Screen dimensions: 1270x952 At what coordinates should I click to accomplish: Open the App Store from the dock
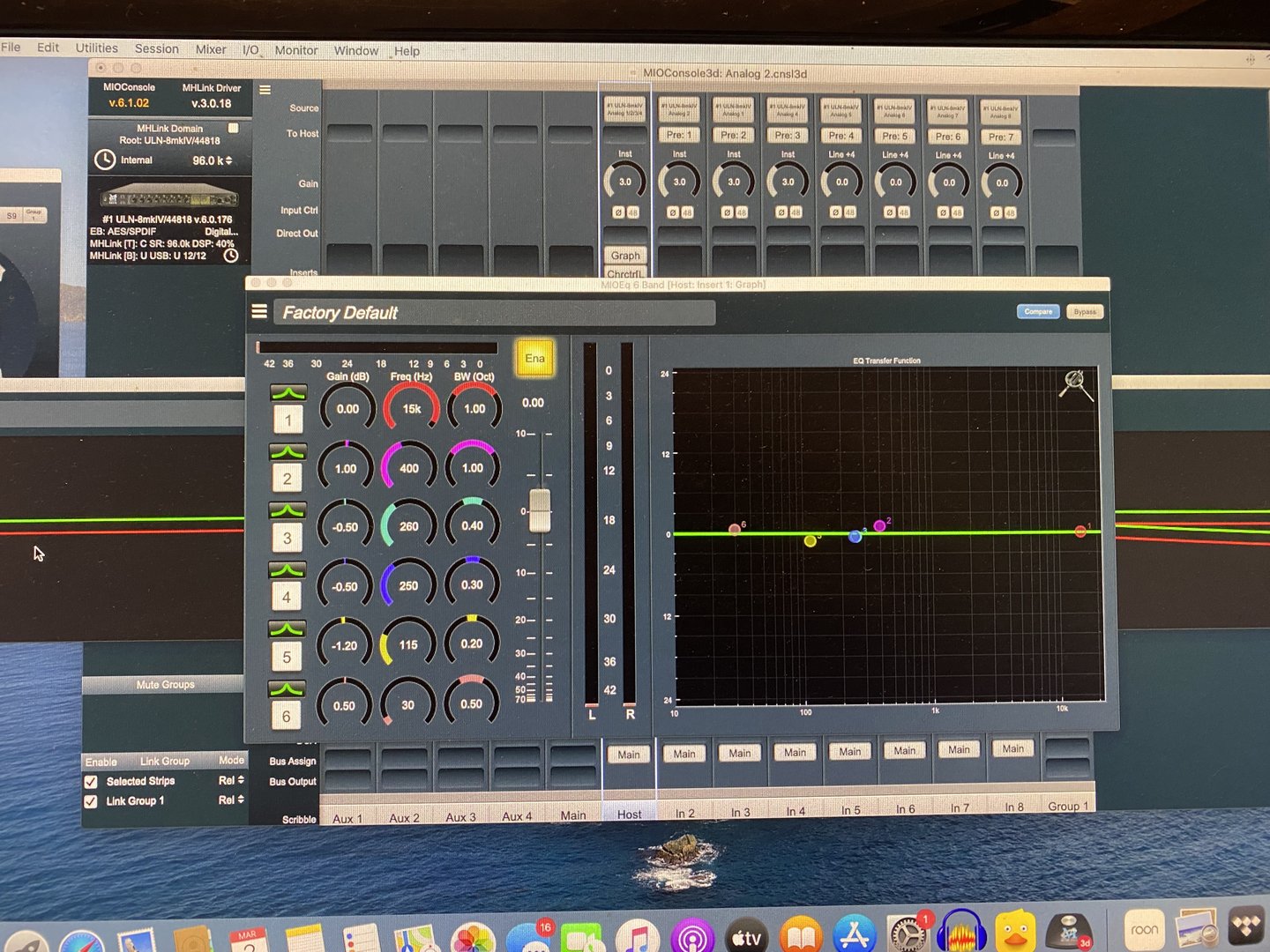point(854,934)
